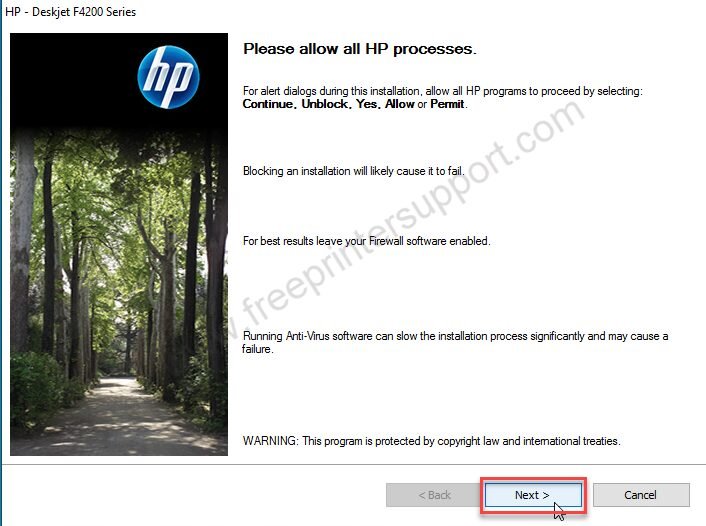This screenshot has width=706, height=526.
Task: Click the bold word 'Allow'
Action: coord(399,104)
